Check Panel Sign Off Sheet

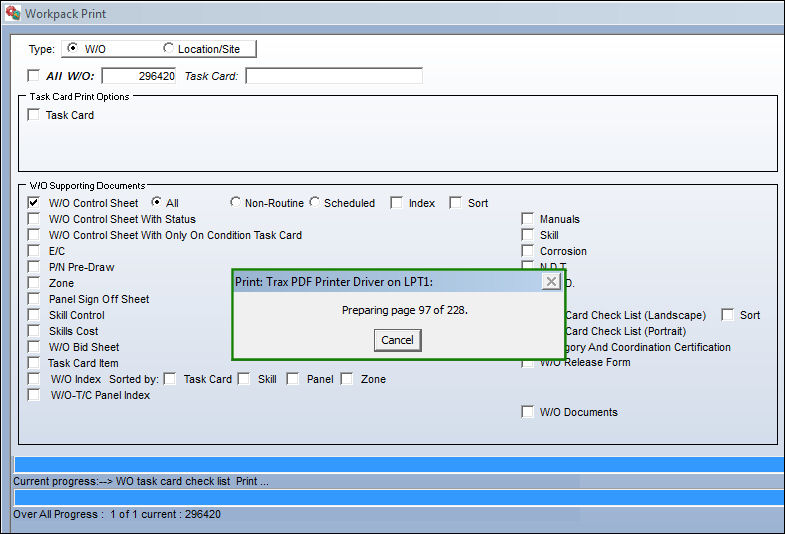[x=33, y=299]
